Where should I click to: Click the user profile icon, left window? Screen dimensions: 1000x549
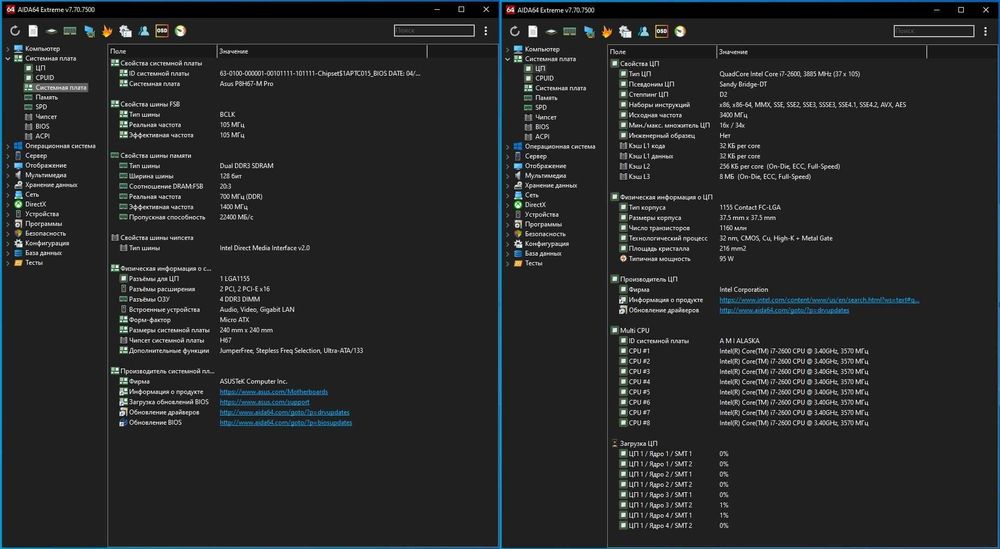[x=143, y=31]
